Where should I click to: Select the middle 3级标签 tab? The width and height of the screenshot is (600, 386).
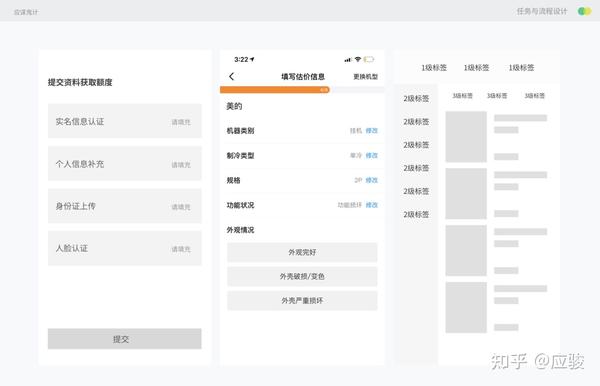coord(497,96)
